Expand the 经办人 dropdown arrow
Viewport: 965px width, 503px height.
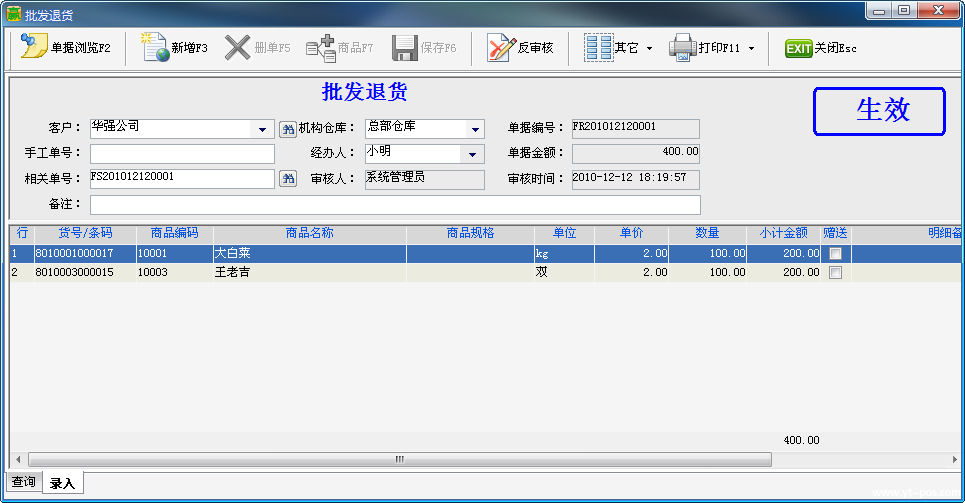(472, 154)
